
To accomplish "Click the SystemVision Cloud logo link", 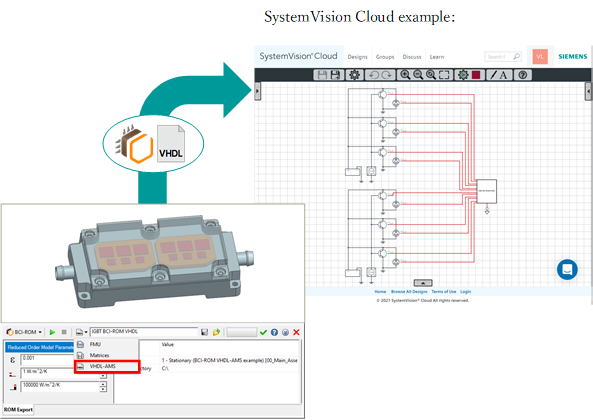I will click(298, 56).
